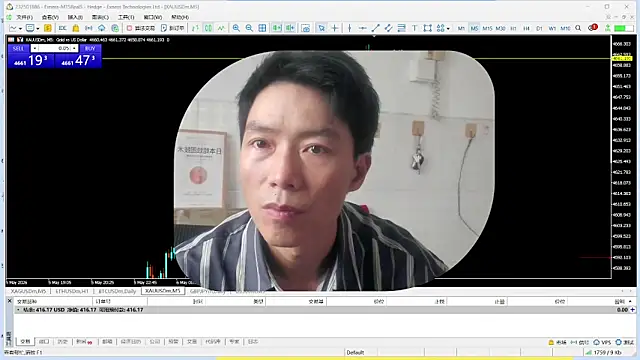Click the search magnifier icon
640x360 pixels.
coord(578,28)
